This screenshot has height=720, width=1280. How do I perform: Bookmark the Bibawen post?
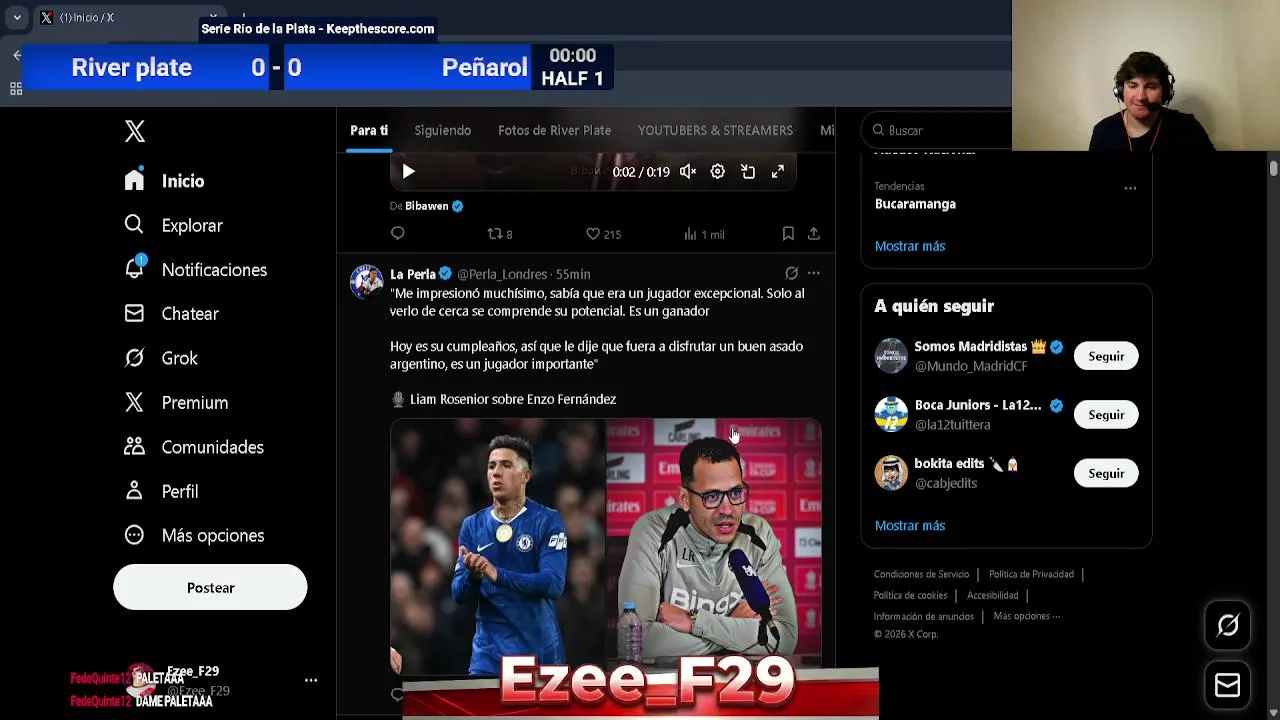pyautogui.click(x=788, y=234)
